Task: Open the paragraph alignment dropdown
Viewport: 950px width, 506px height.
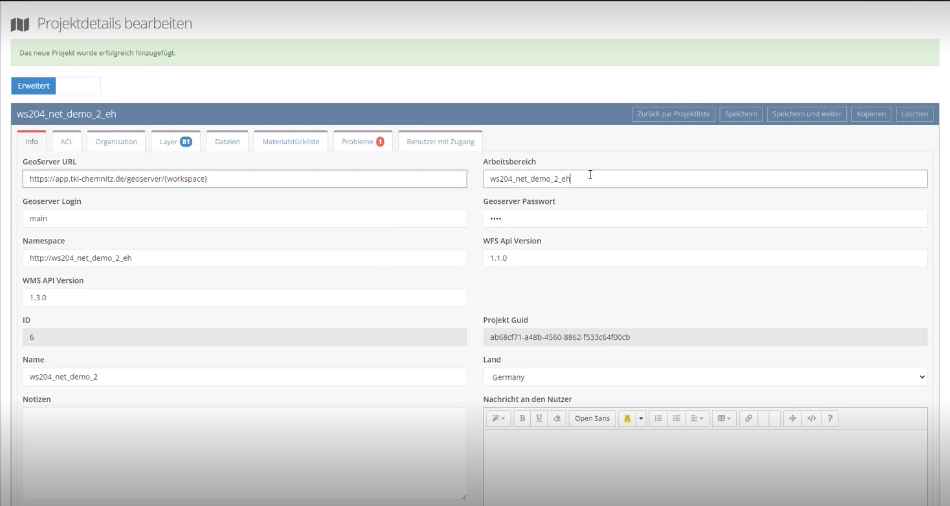Action: tap(698, 418)
